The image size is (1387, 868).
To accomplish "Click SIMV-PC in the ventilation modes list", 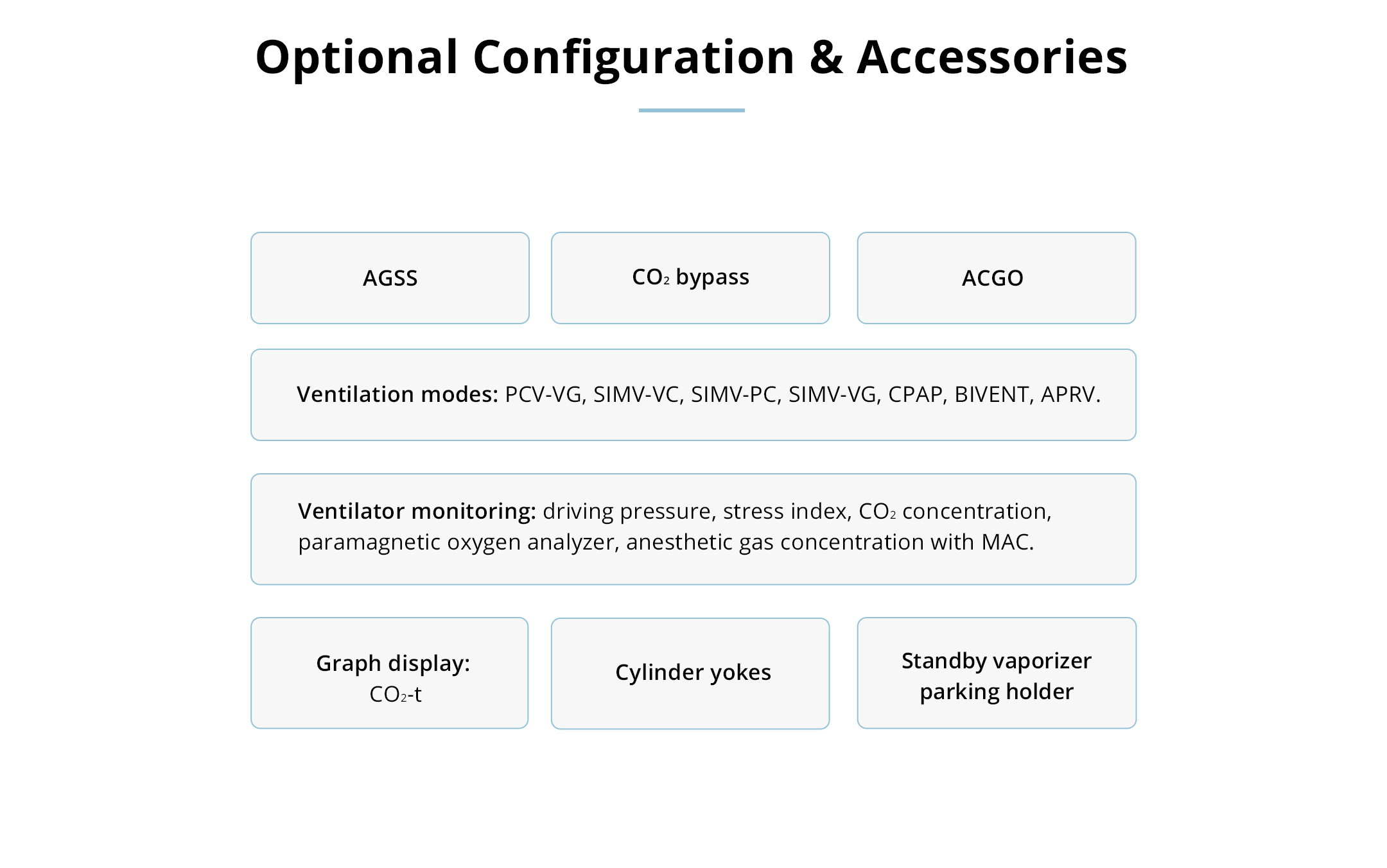I will pos(735,394).
